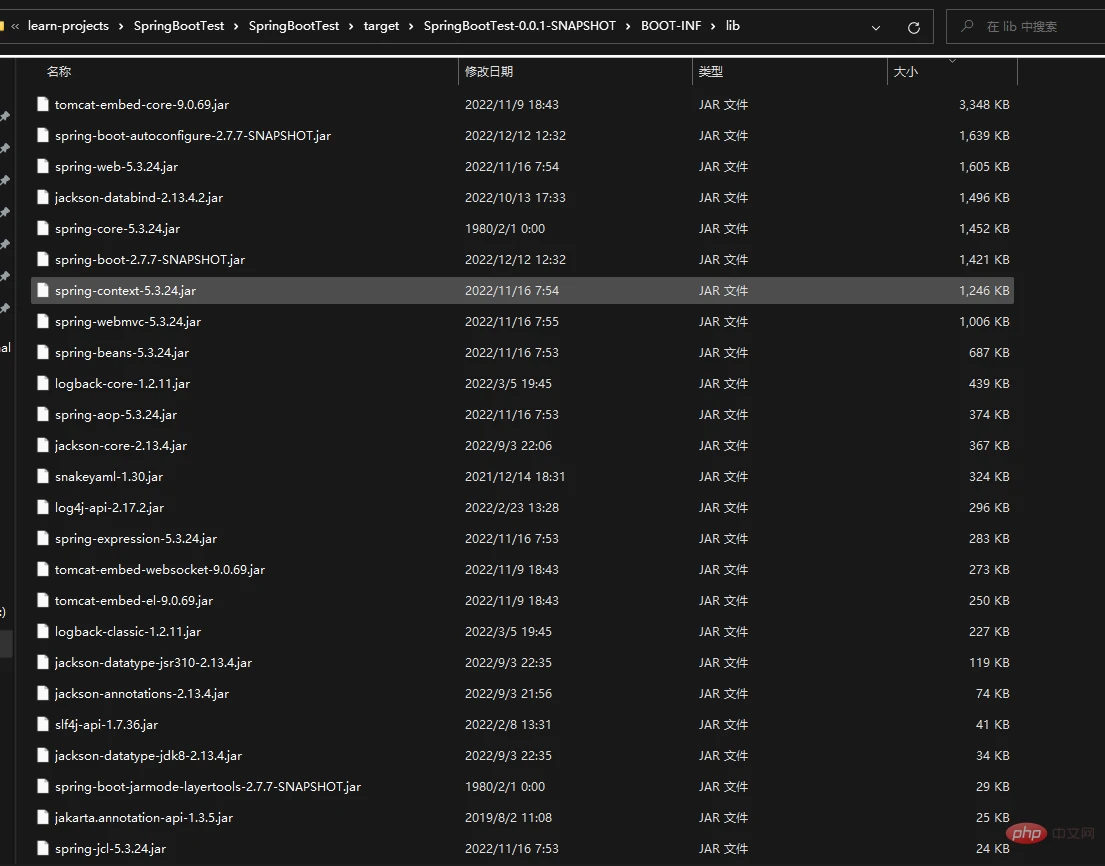Click file icon of slf4j-api-1.7.36.jar

pyautogui.click(x=42, y=724)
